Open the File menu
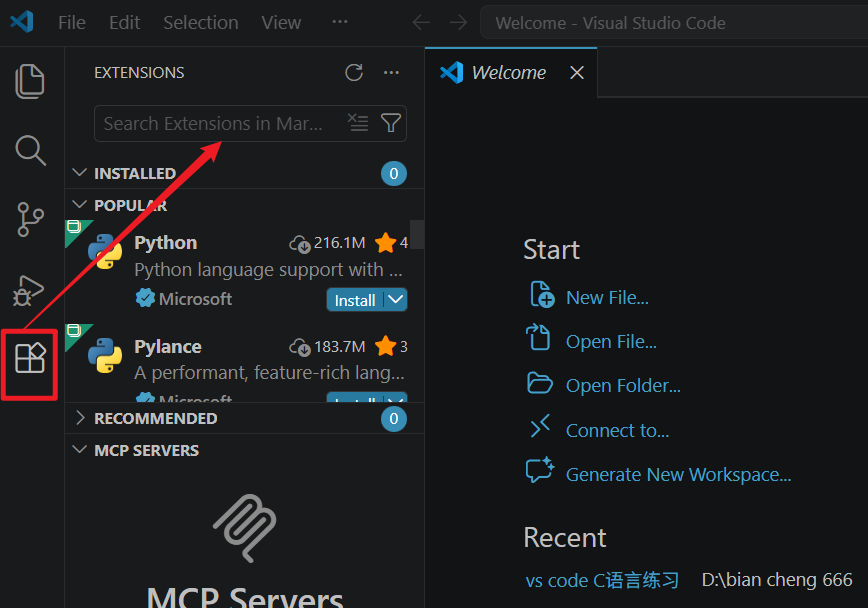This screenshot has width=868, height=608. (x=72, y=23)
